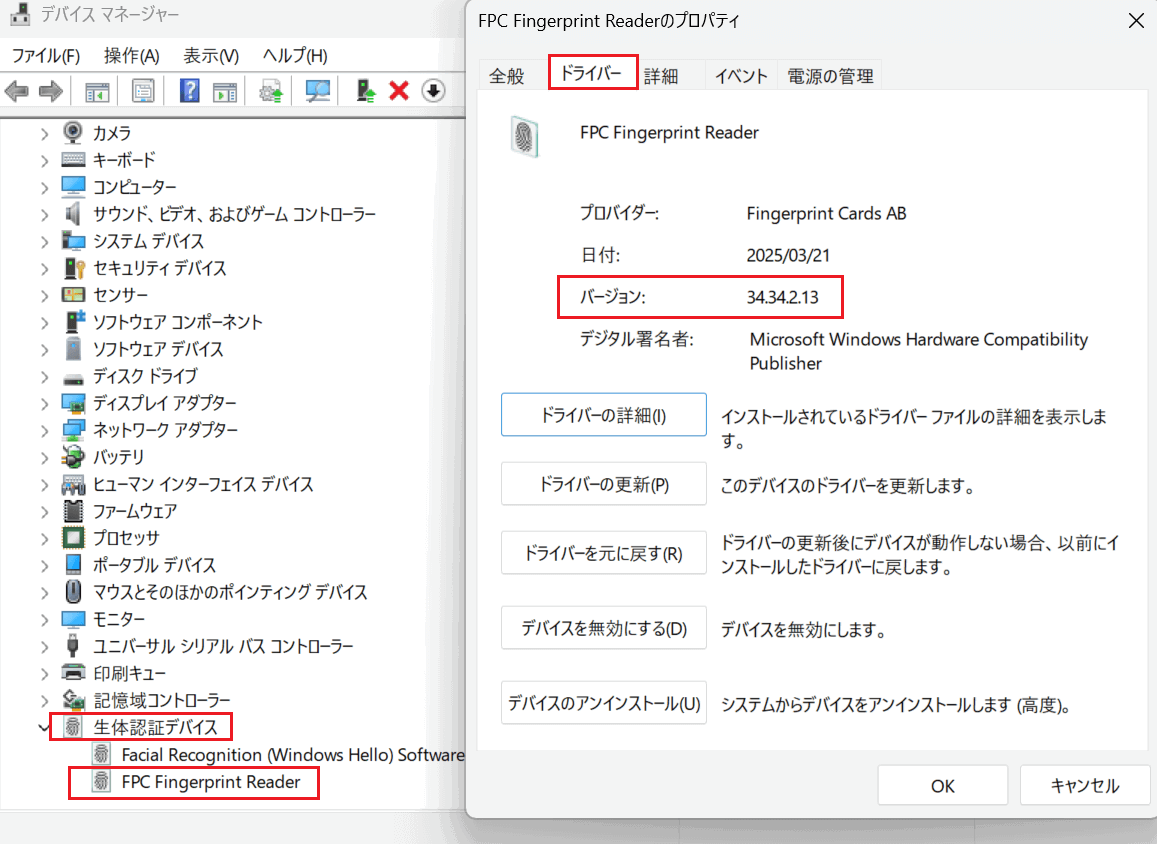Viewport: 1157px width, 844px height.
Task: Click the ユニバーサル シリアル バス USB icon
Action: (72, 646)
